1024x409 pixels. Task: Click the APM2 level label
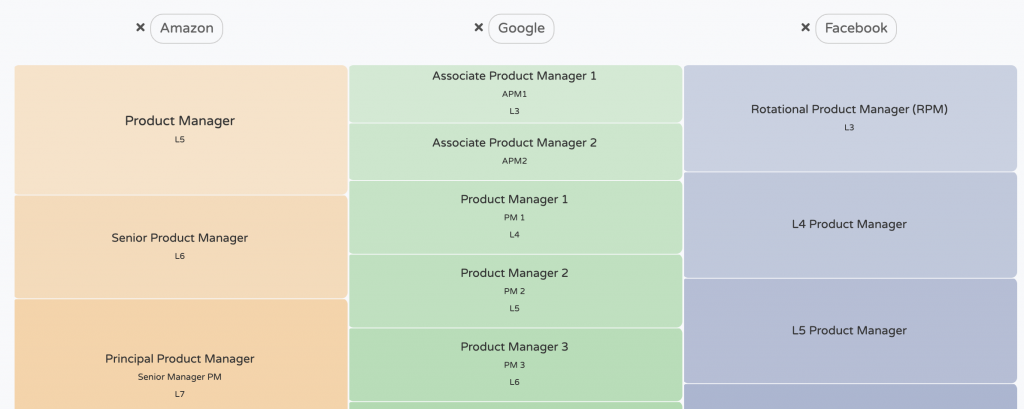coord(514,161)
